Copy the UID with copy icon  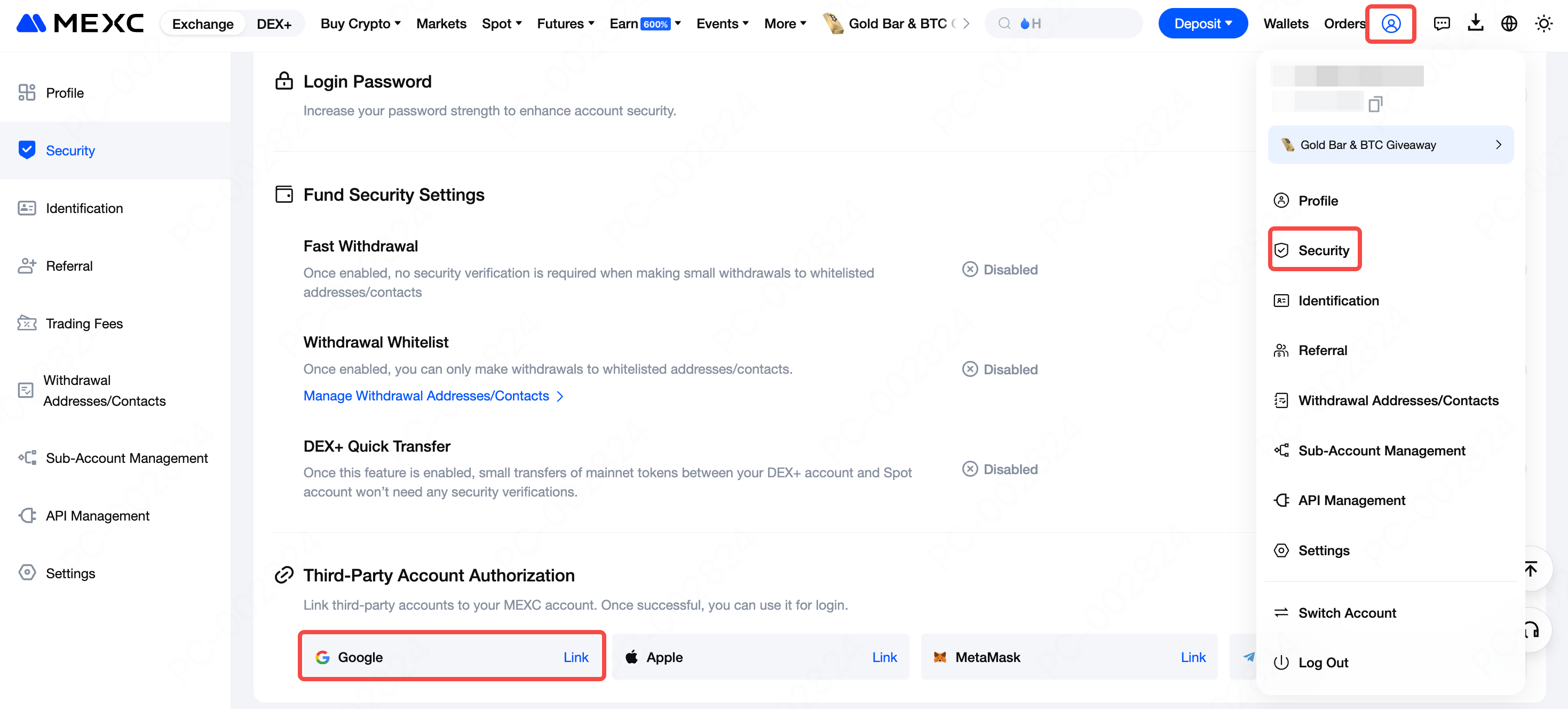click(1375, 104)
